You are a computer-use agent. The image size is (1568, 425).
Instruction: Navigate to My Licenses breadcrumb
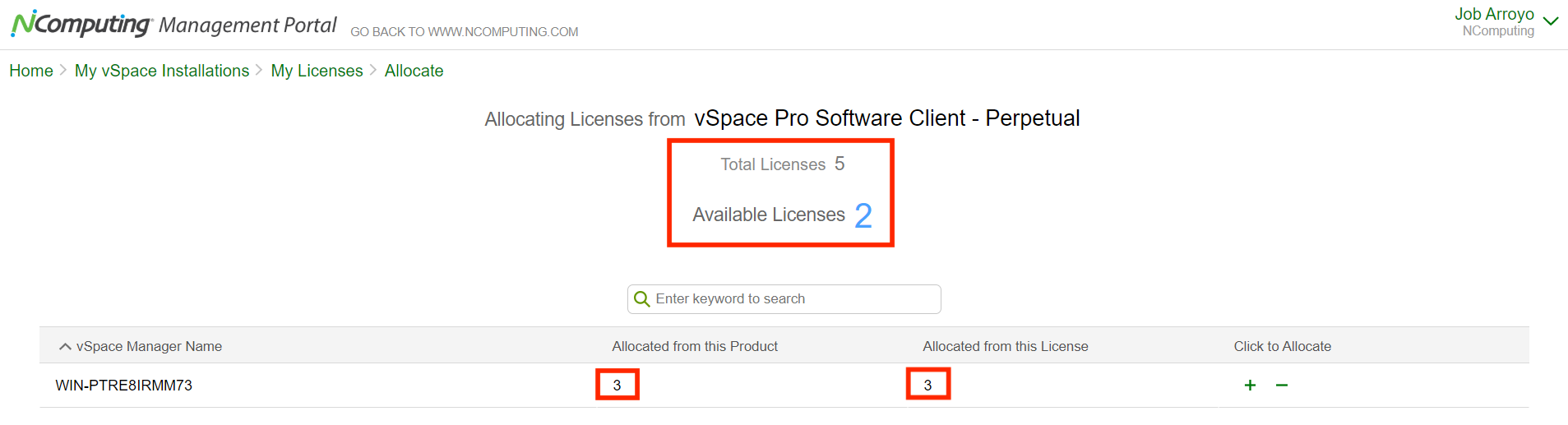[317, 71]
